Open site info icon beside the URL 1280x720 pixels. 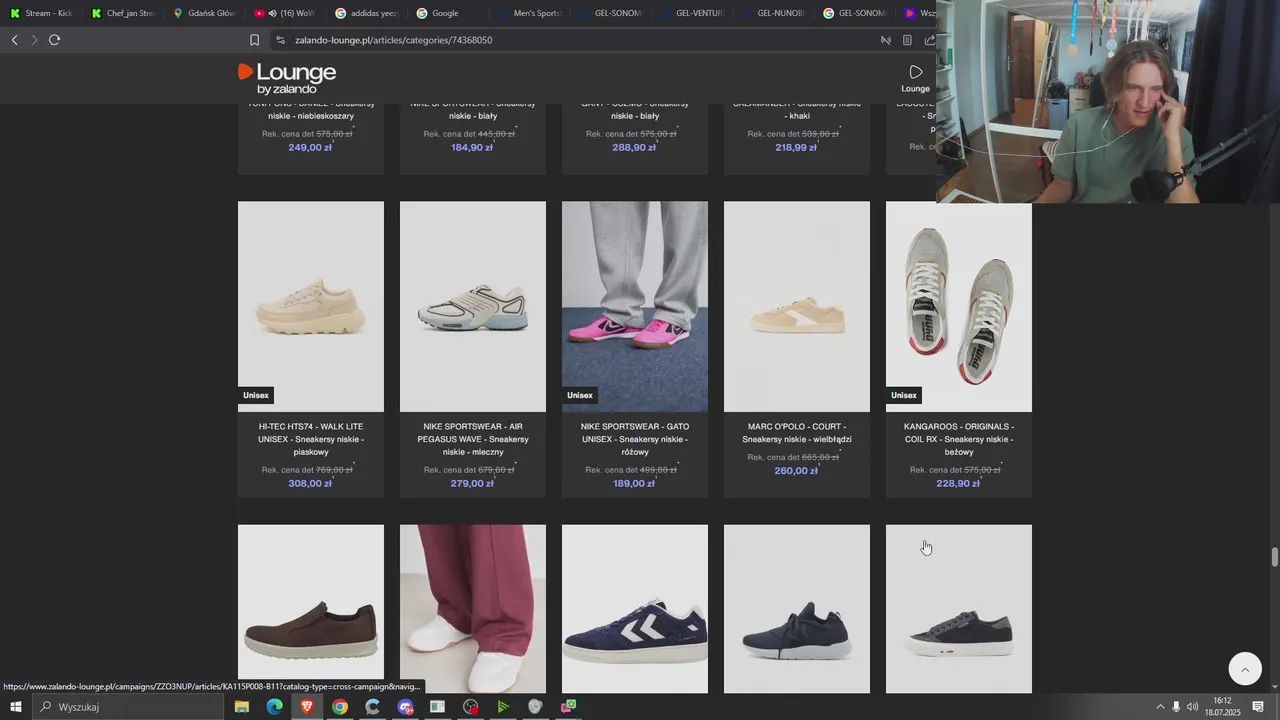(x=281, y=40)
